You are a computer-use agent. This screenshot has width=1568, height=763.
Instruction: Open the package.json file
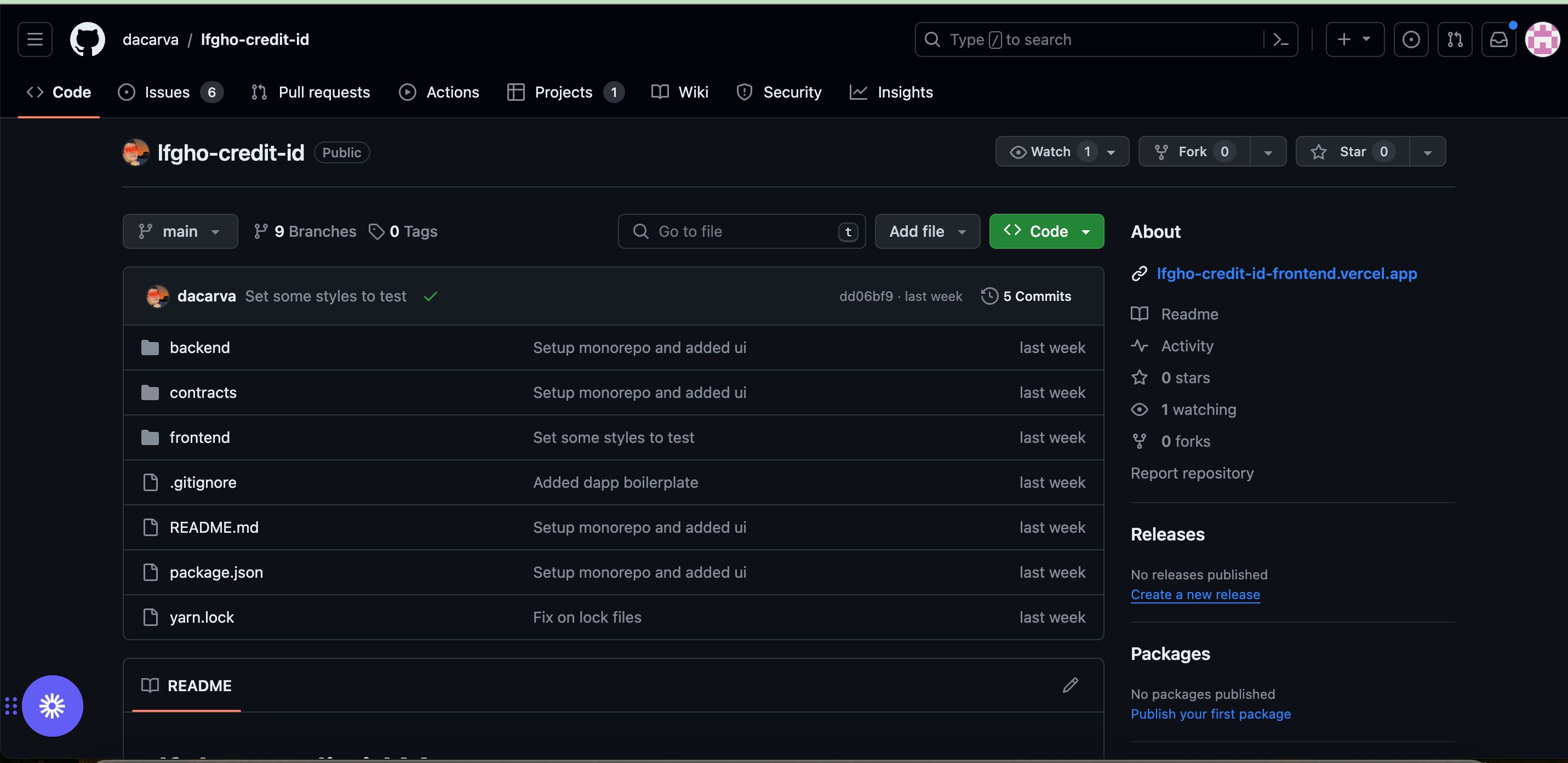[x=216, y=573]
